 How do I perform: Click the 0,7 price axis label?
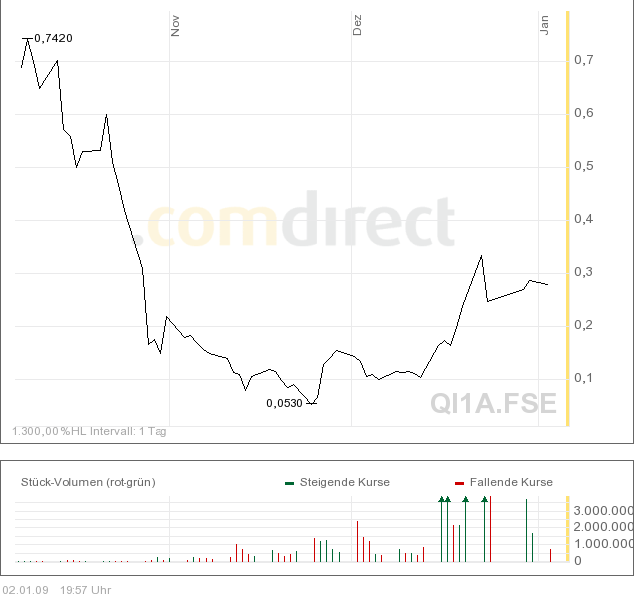584,60
